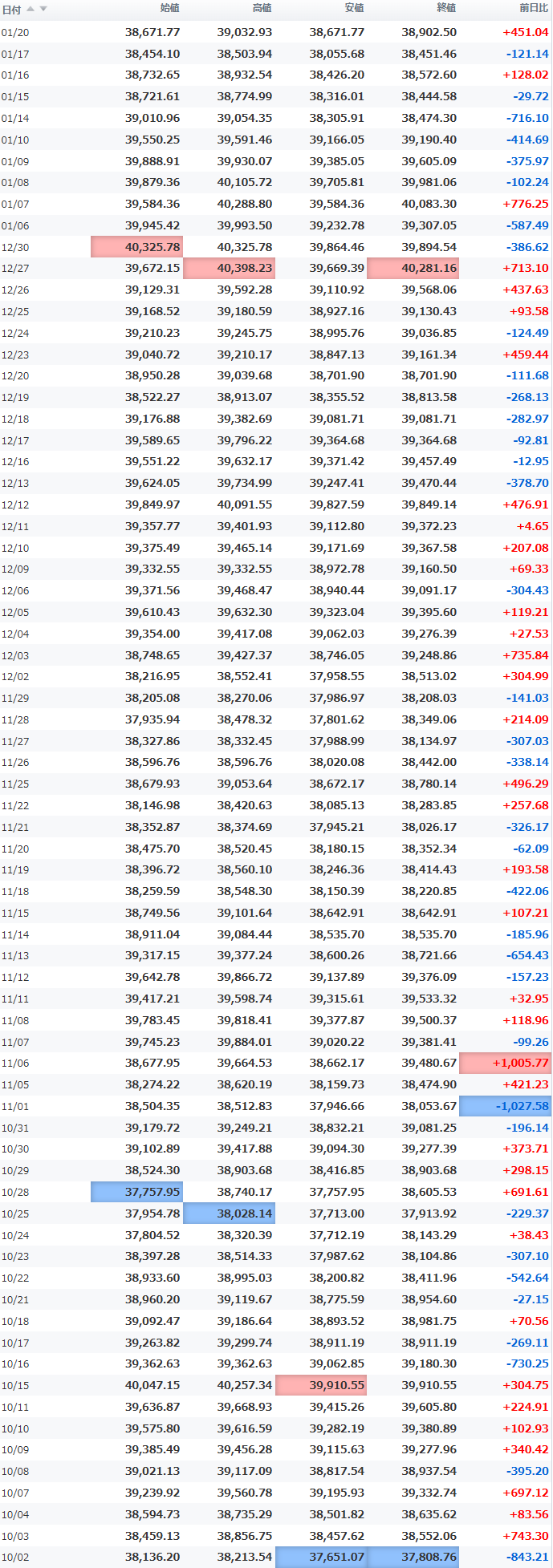553x1568 pixels.
Task: Click the 終値 column header
Action: pyautogui.click(x=446, y=8)
